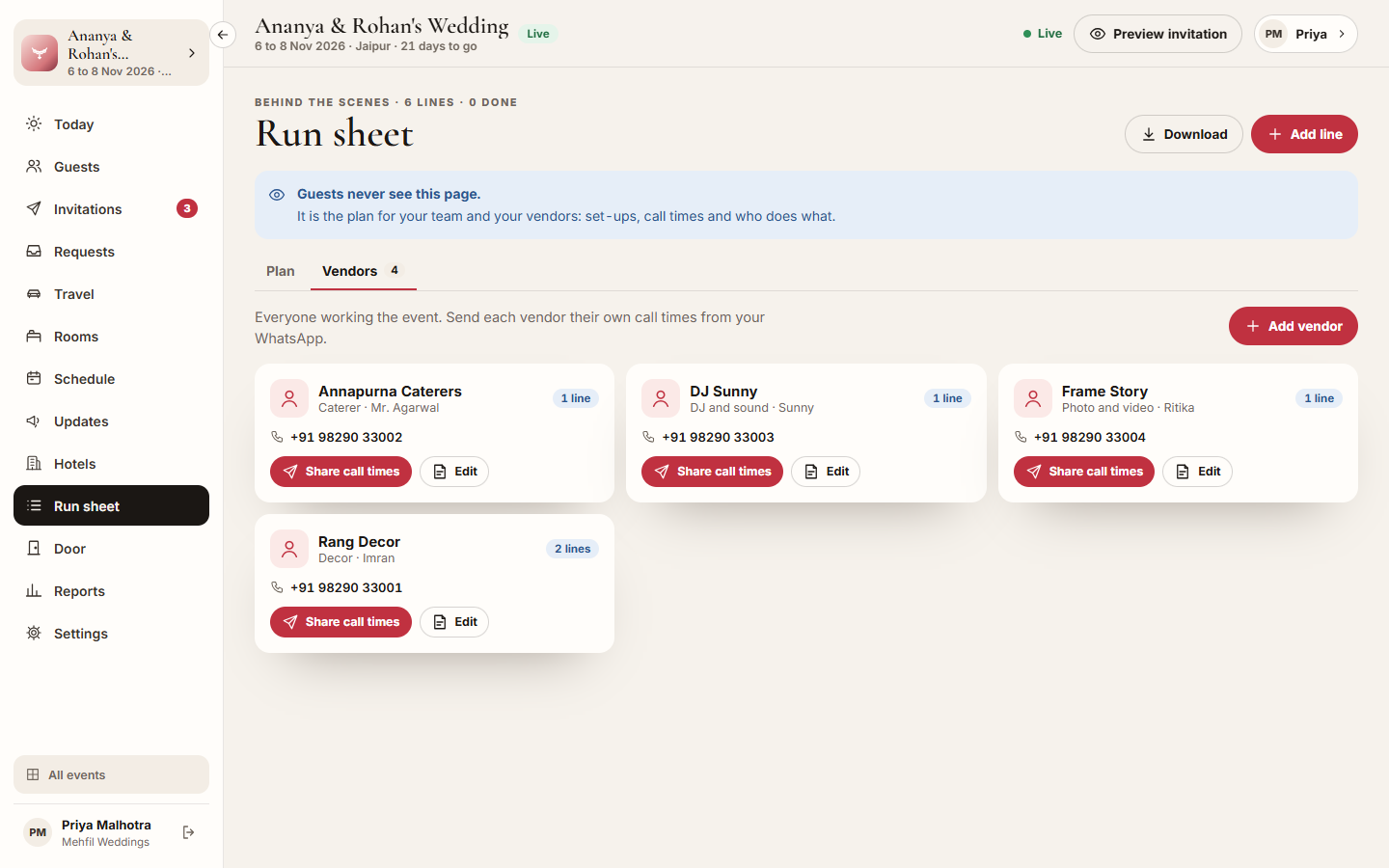The image size is (1389, 868).
Task: Click Rang Decor's 2 lines badge
Action: pyautogui.click(x=572, y=549)
